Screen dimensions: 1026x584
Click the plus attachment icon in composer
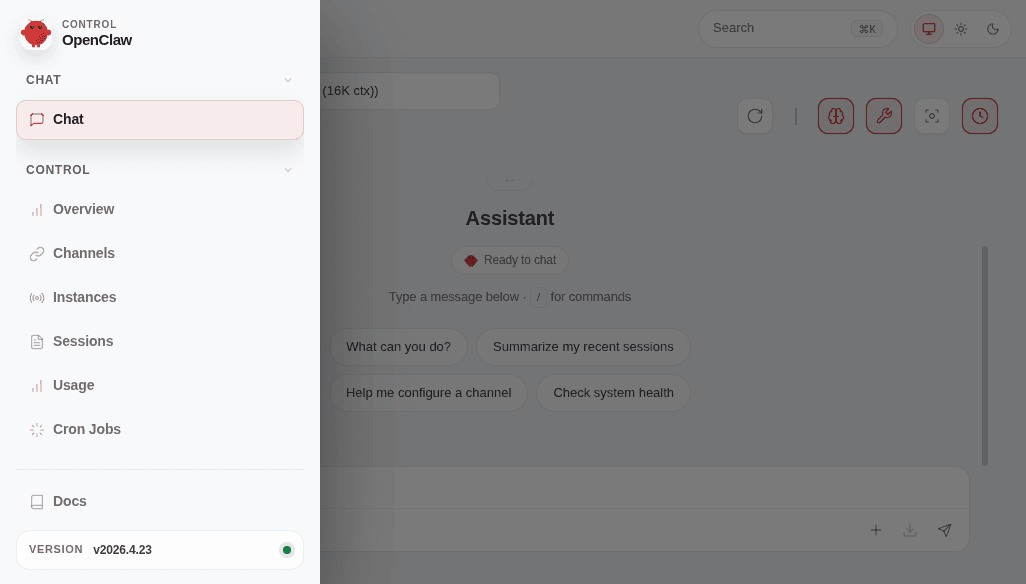pos(876,530)
